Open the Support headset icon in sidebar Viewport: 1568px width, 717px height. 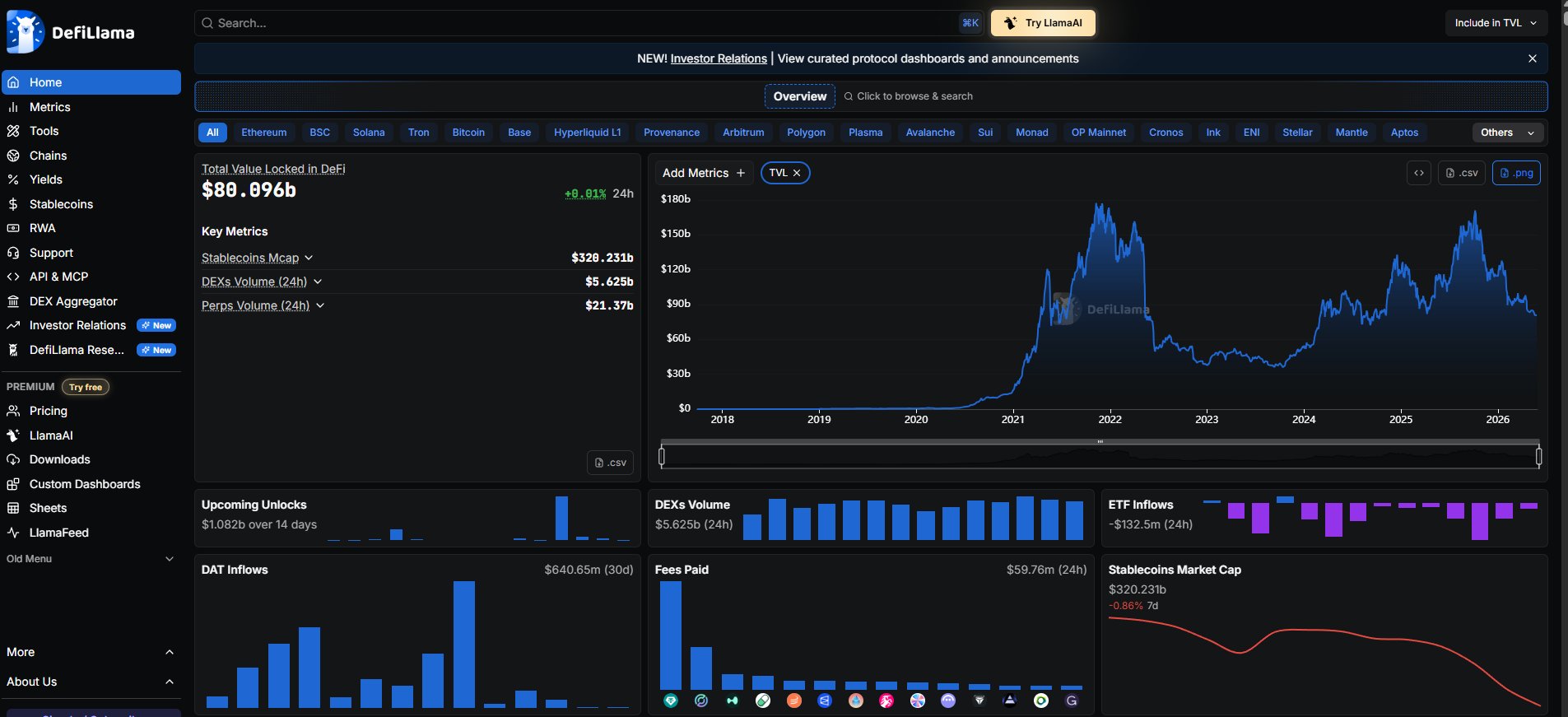click(13, 253)
